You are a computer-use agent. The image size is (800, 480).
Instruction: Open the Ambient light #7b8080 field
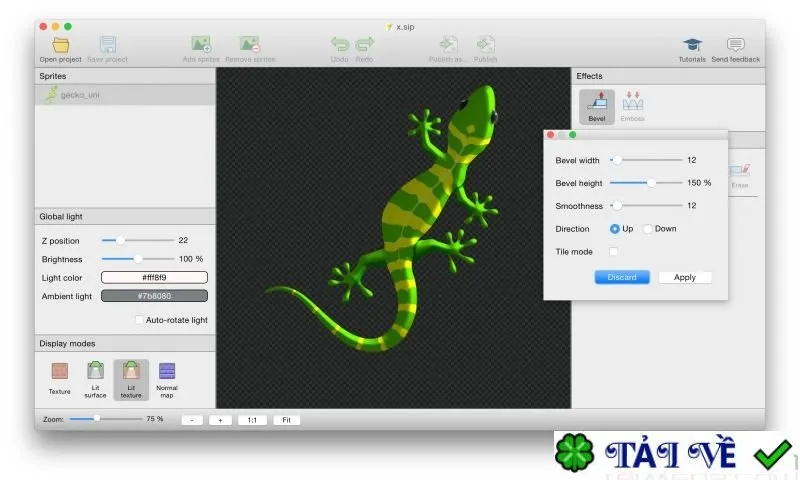click(154, 296)
